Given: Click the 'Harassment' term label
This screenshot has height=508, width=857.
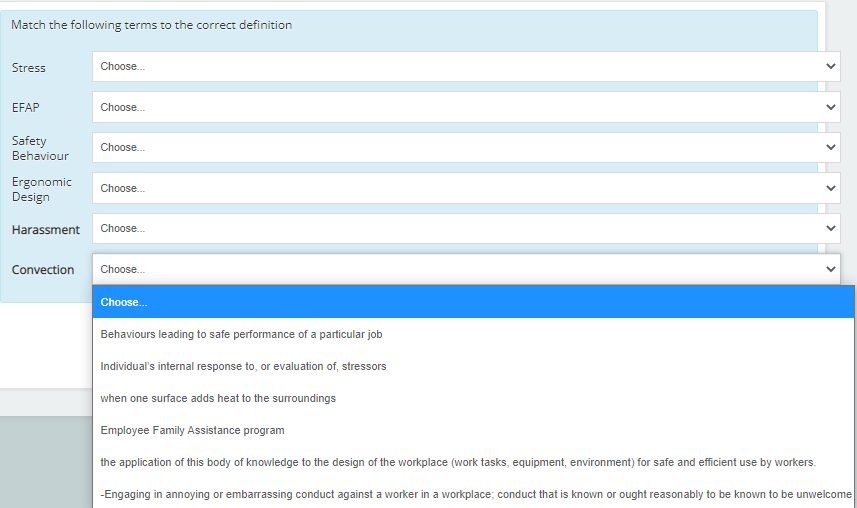Looking at the screenshot, I should 46,230.
